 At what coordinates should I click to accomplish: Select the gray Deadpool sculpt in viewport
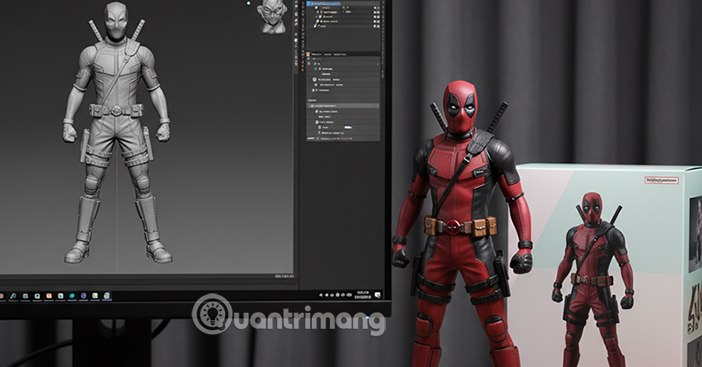pyautogui.click(x=116, y=132)
